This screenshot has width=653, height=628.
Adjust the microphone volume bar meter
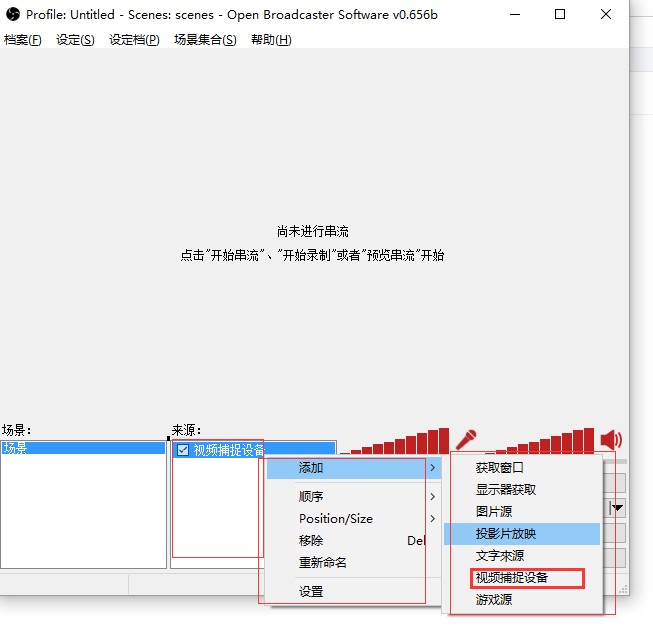pos(395,441)
